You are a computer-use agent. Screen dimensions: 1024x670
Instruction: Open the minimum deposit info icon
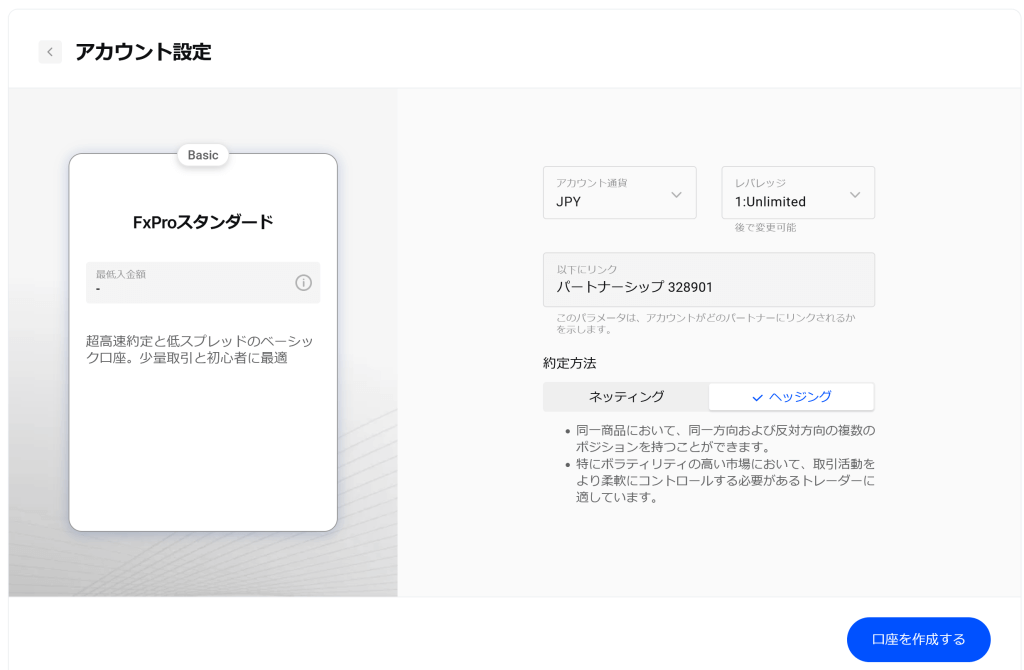pos(303,283)
